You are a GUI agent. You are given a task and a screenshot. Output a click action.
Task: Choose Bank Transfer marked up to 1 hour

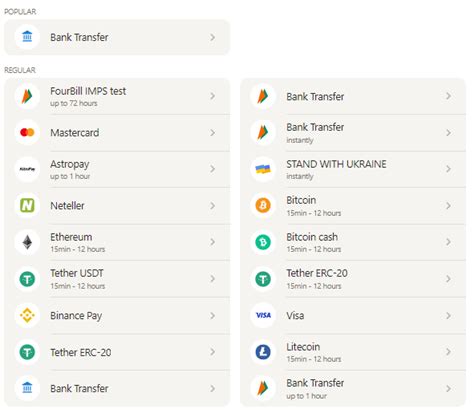353,389
